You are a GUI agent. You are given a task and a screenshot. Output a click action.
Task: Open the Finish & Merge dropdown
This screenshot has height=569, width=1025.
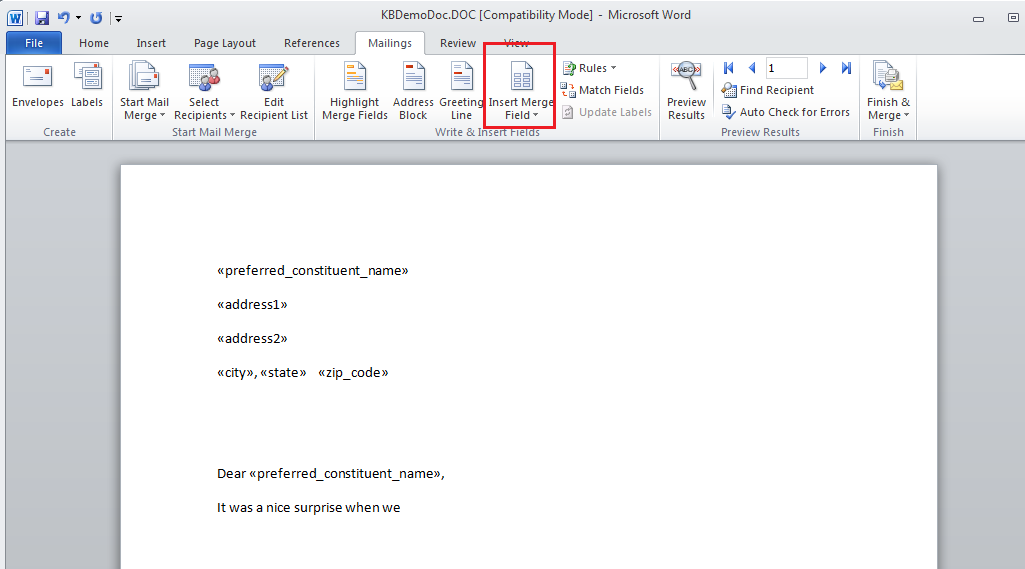coord(888,108)
